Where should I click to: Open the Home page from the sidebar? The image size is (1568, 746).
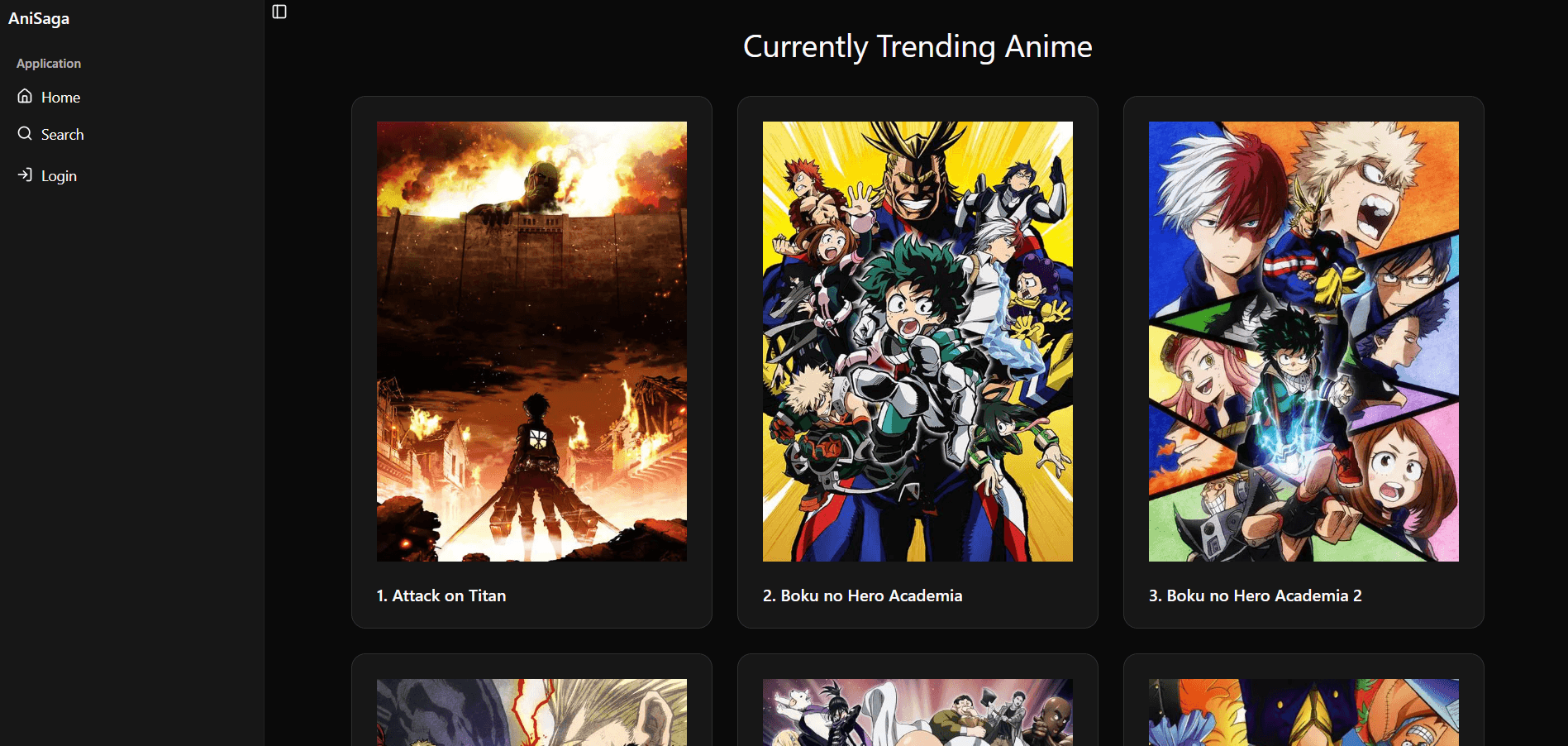(x=60, y=97)
